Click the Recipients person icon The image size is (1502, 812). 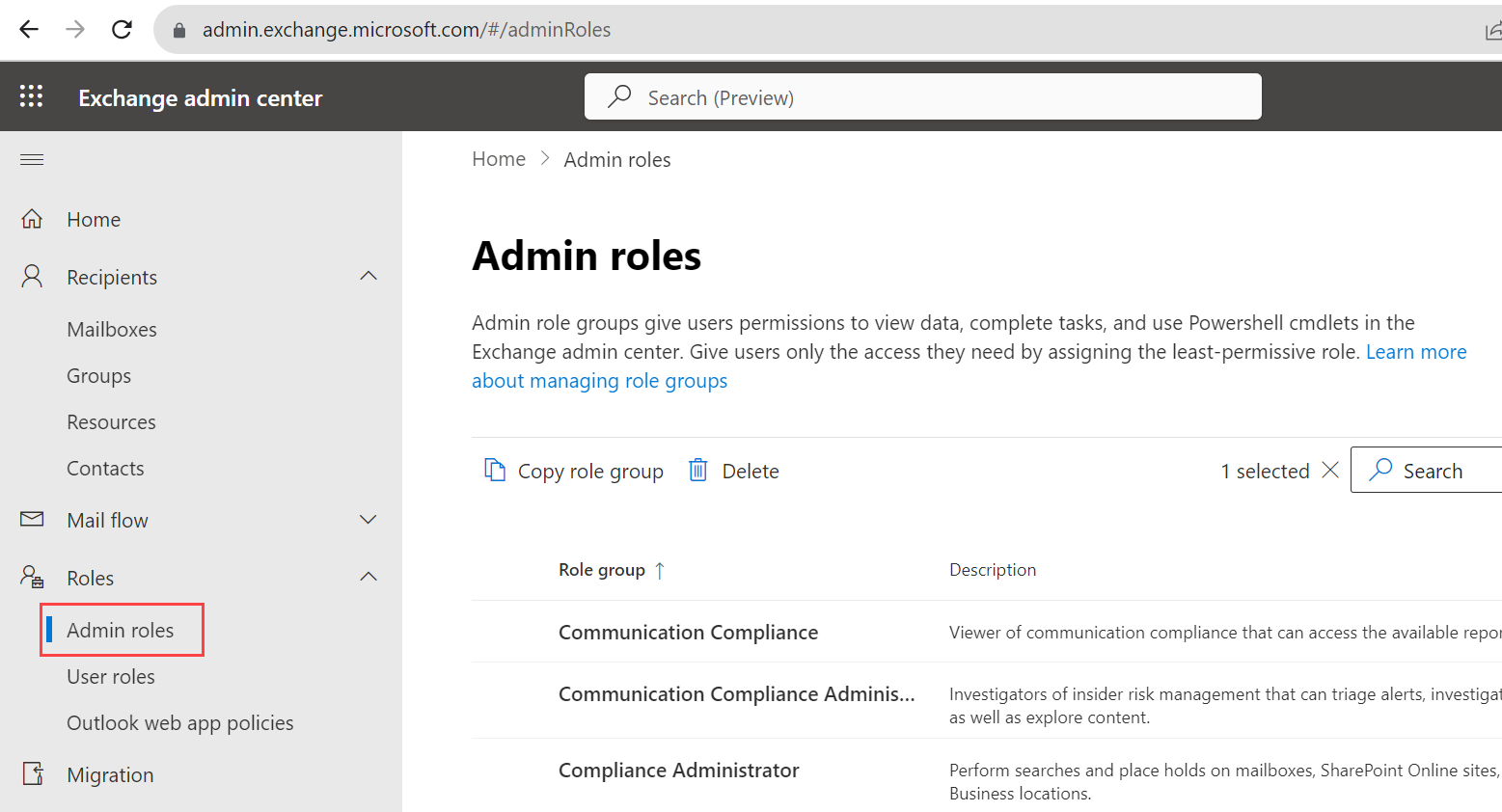click(32, 277)
